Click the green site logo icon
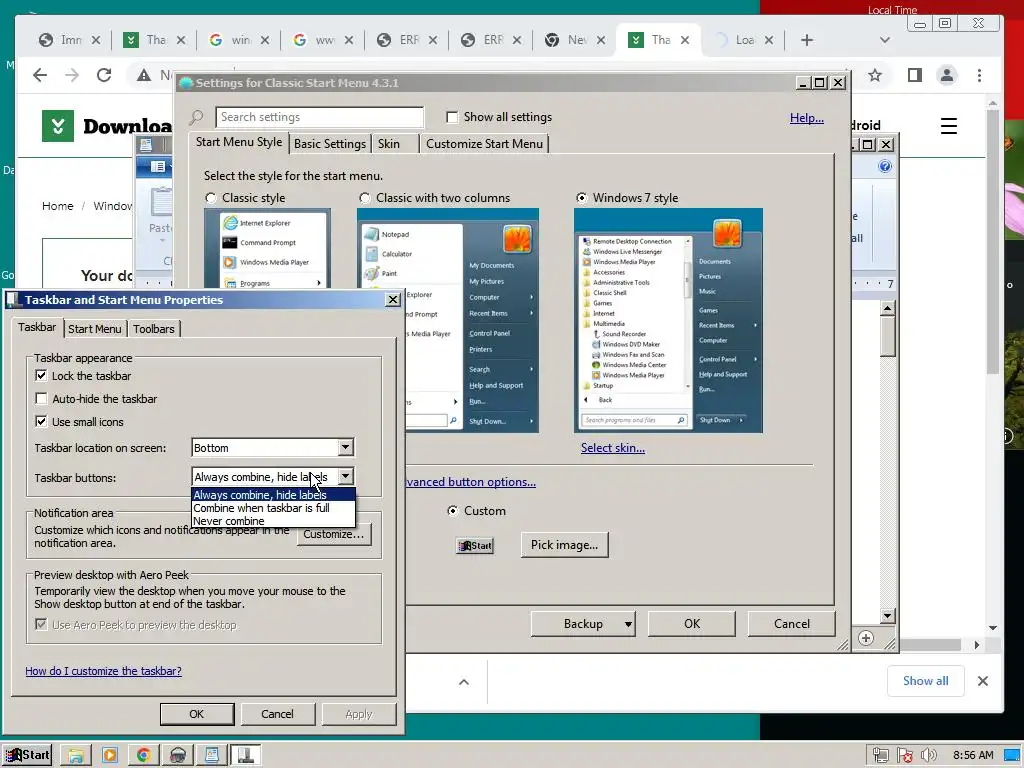 pos(57,125)
